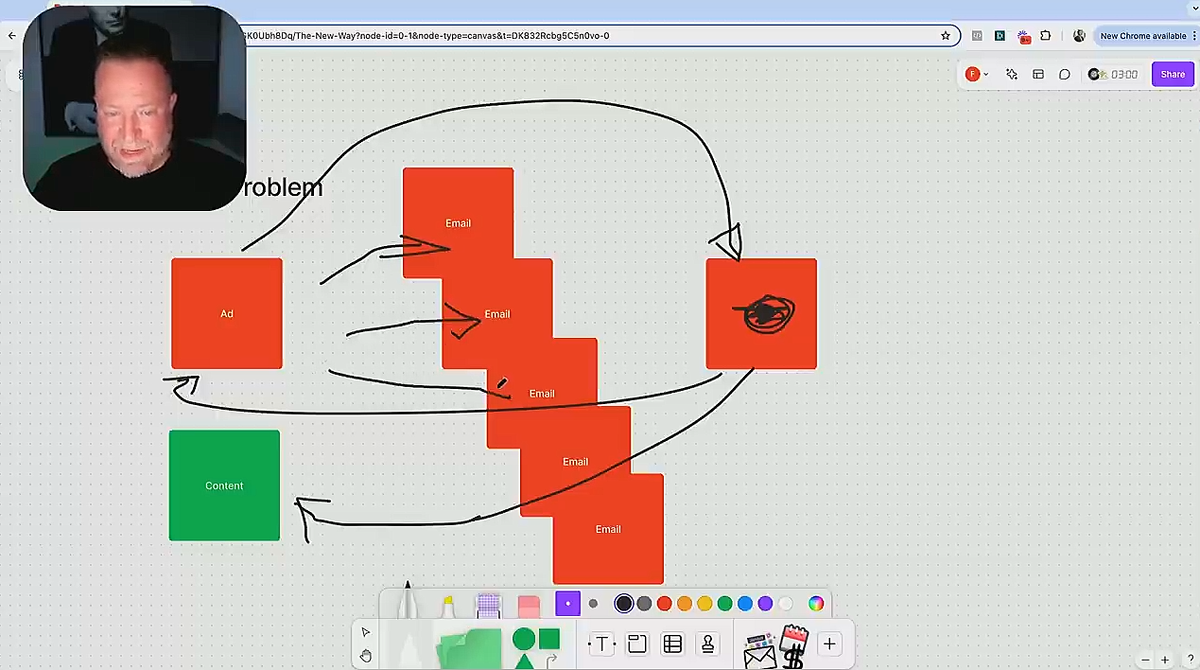Zoom out with the minus control
Screen dimensions: 1200x670
pyautogui.click(x=1145, y=660)
